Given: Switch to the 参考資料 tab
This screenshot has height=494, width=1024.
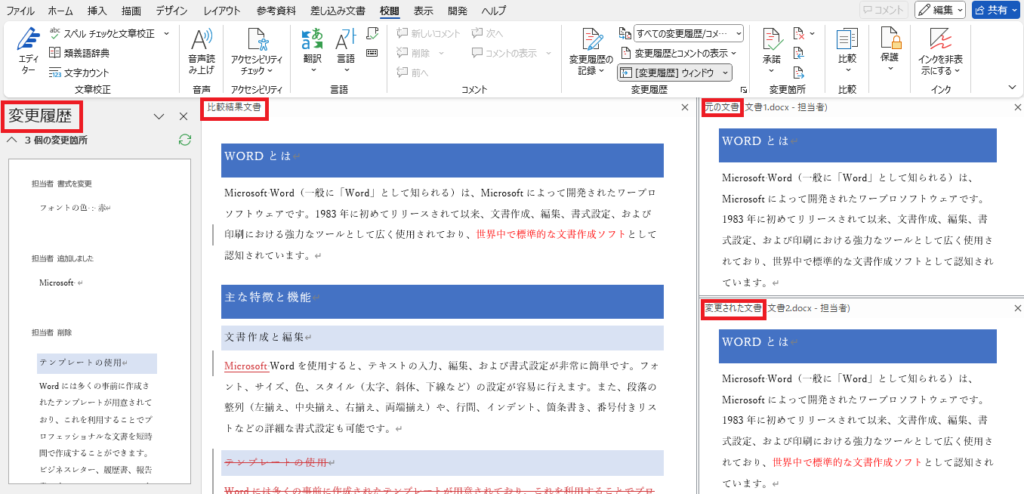Looking at the screenshot, I should (276, 11).
